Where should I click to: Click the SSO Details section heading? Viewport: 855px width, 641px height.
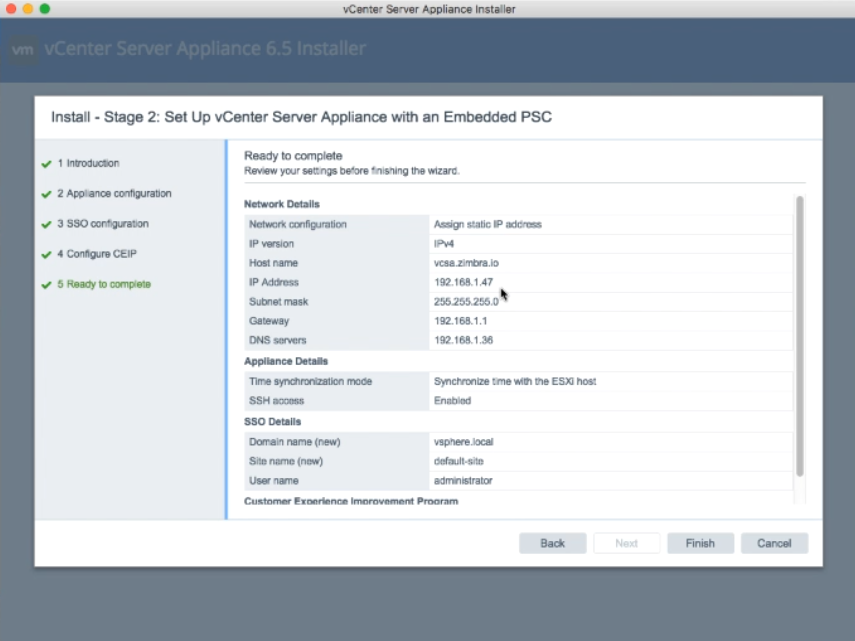(x=273, y=421)
